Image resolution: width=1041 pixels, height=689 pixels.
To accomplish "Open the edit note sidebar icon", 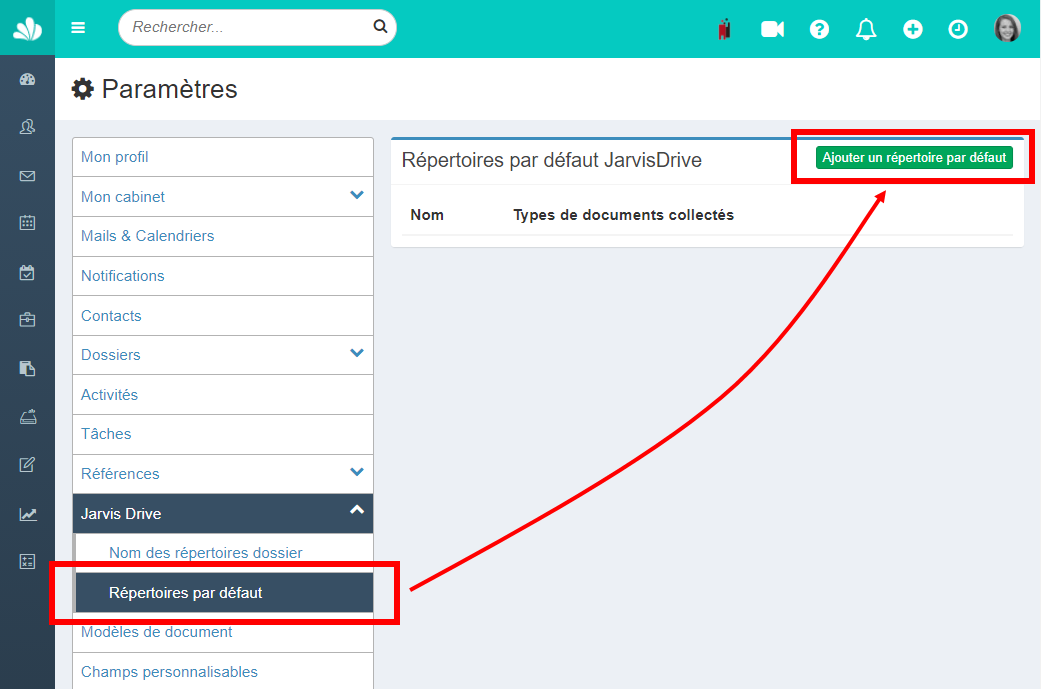I will click(x=27, y=465).
